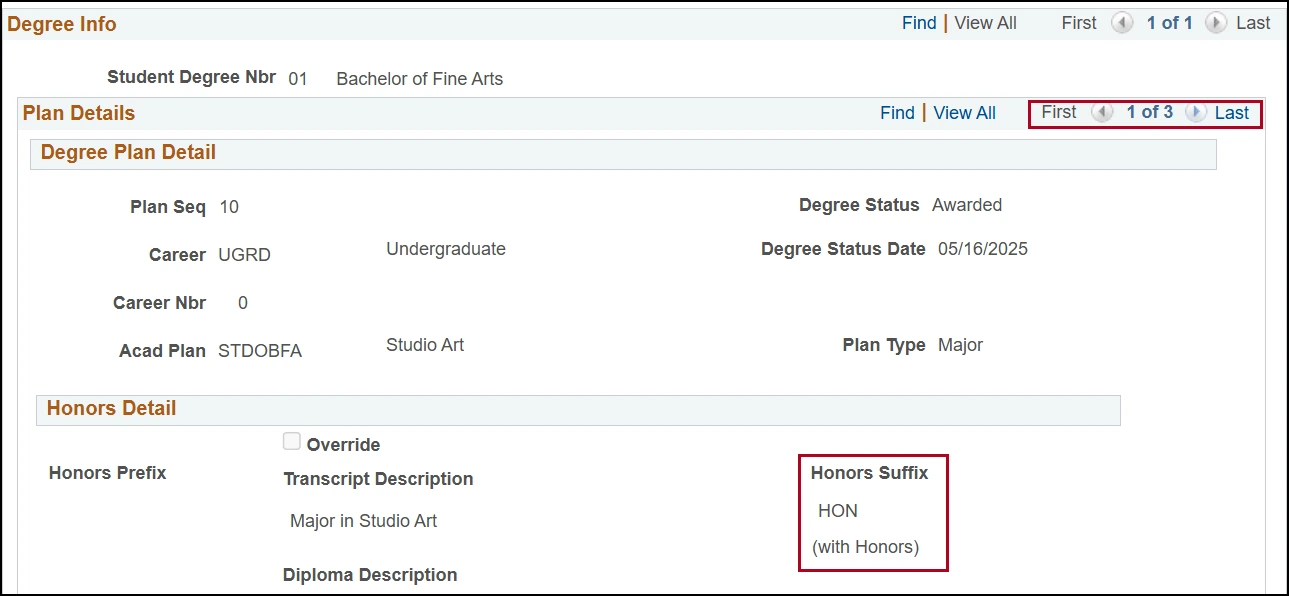Click View All in Plan Details header
Screen dimensions: 1289x596
[x=965, y=113]
